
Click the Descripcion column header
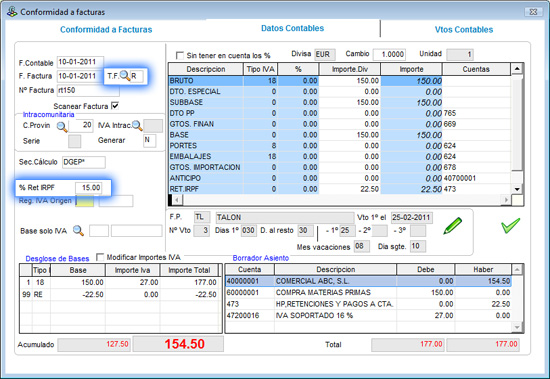pyautogui.click(x=206, y=69)
